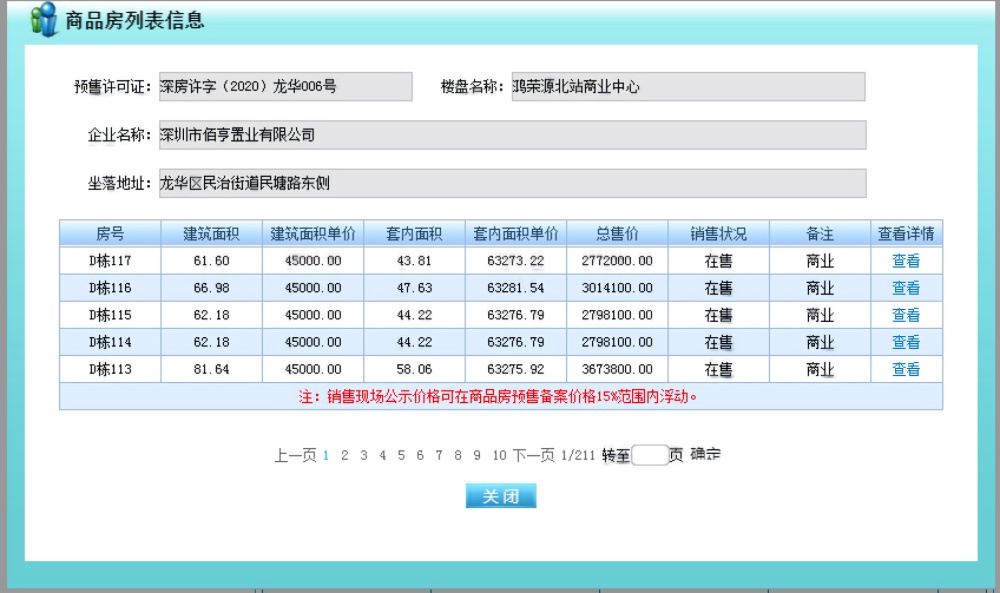The width and height of the screenshot is (1000, 593).
Task: Select page 6 in pagination
Action: (420, 455)
